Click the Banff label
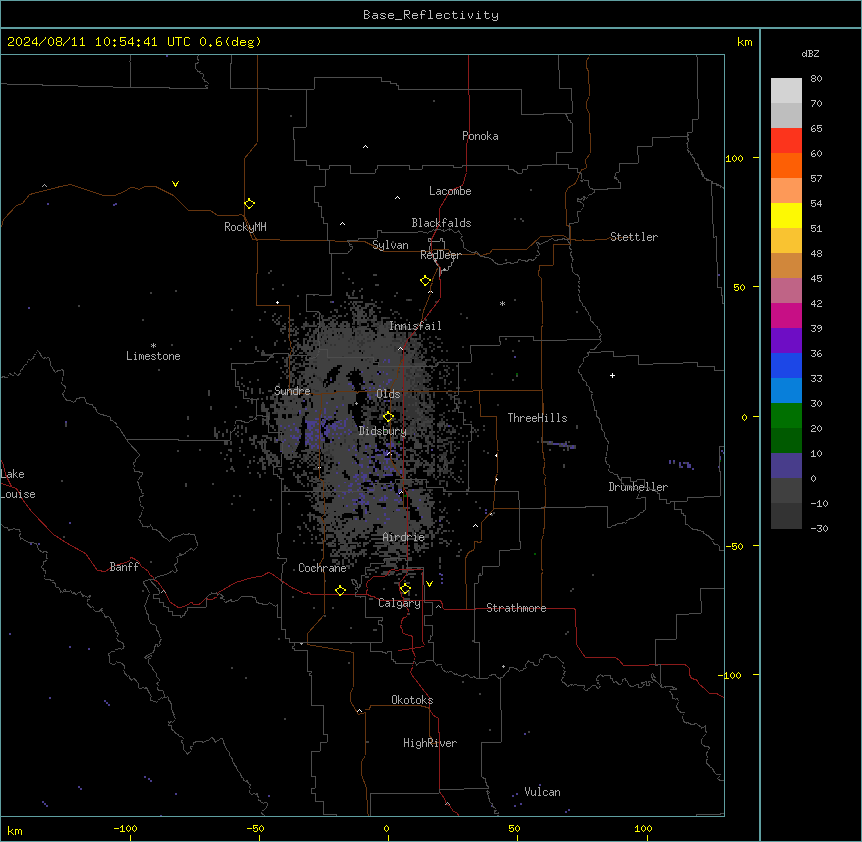Image resolution: width=862 pixels, height=842 pixels. (124, 567)
